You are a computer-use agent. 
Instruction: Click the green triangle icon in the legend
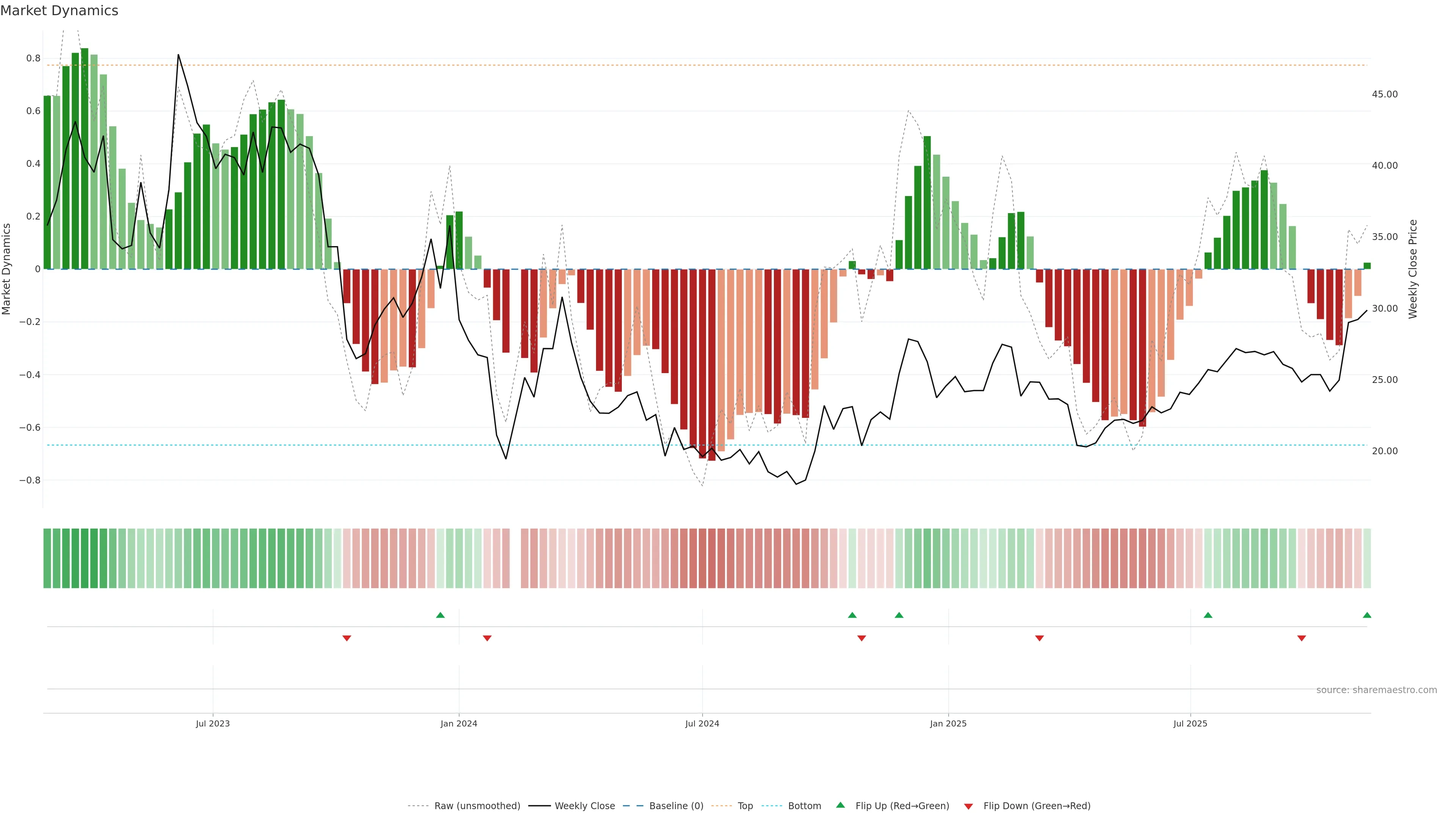click(x=841, y=805)
